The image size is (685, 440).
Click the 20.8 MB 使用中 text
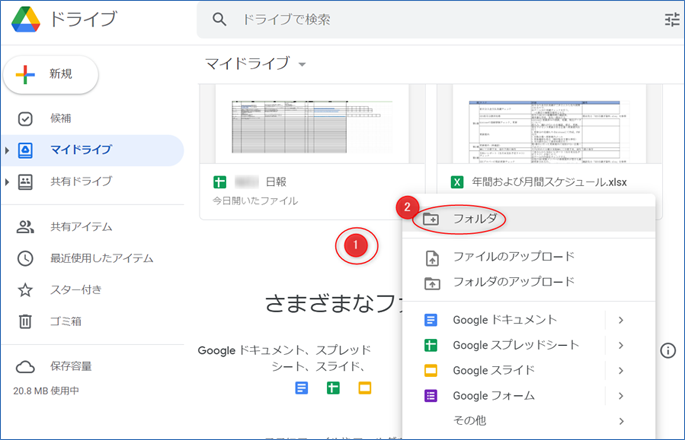[x=46, y=391]
